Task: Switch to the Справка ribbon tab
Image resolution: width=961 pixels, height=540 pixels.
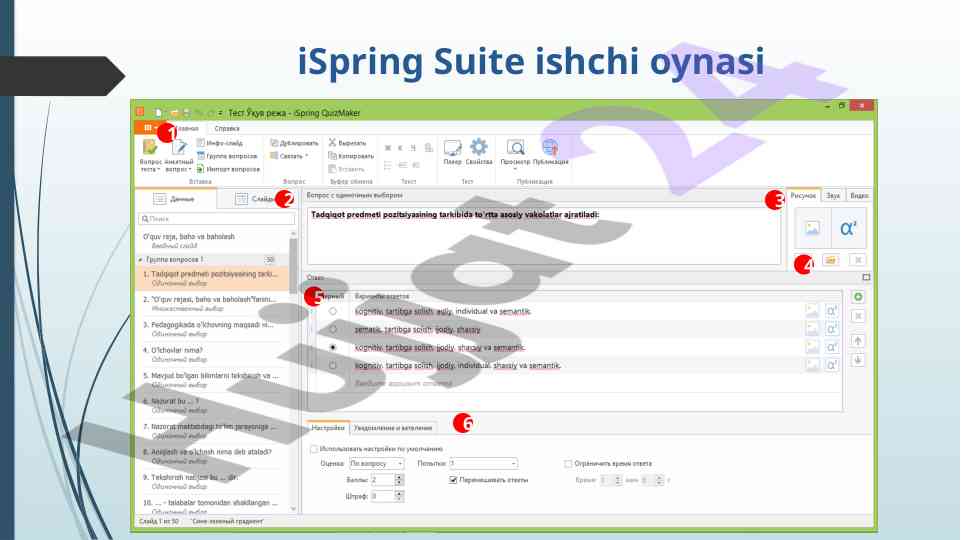Action: click(227, 129)
